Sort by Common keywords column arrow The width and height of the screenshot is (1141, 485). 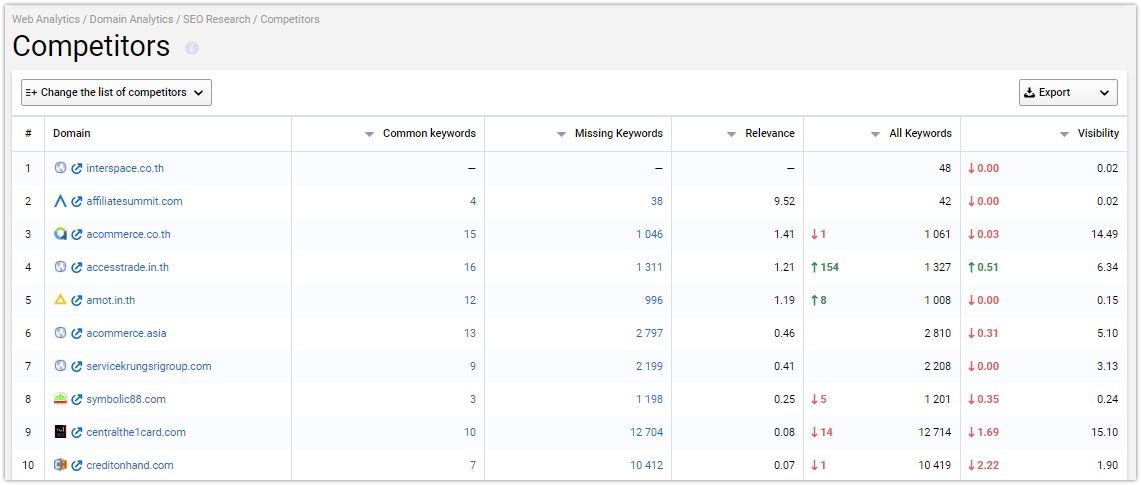pyautogui.click(x=369, y=134)
